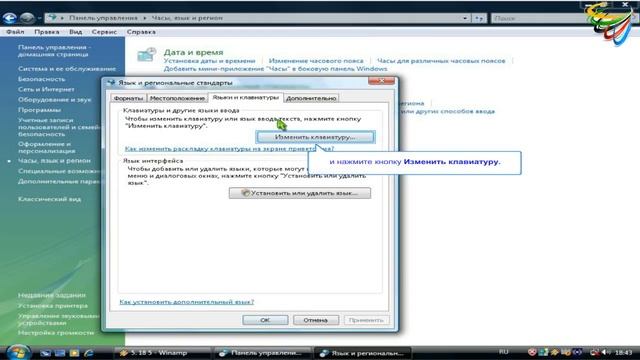This screenshot has width=640, height=360.
Task: Open Установка даты и времени link
Action: click(209, 61)
